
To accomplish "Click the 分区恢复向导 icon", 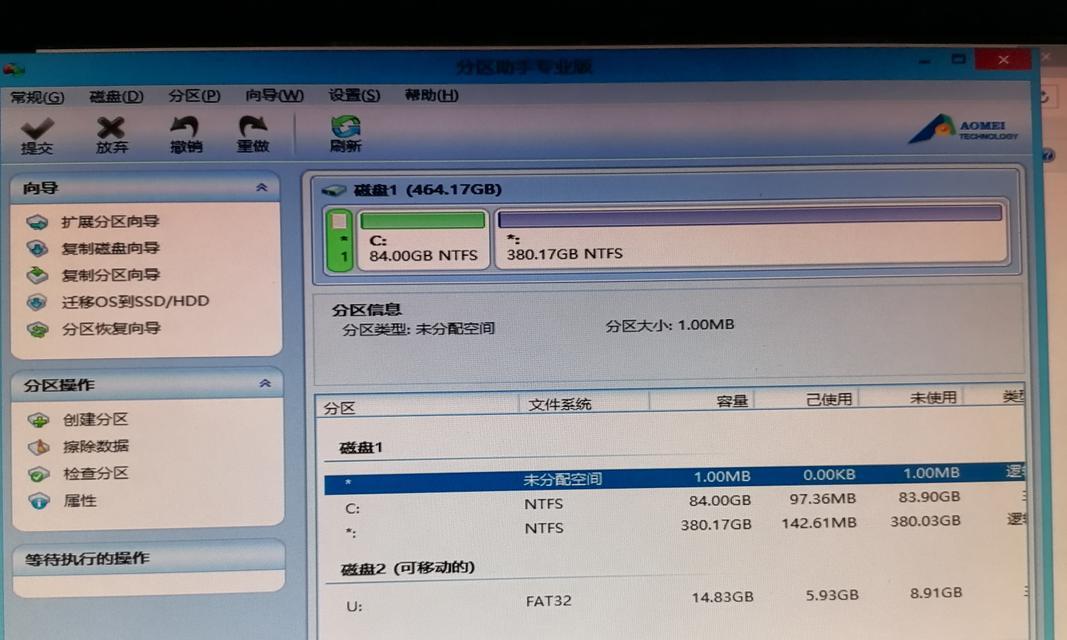I will pyautogui.click(x=37, y=330).
